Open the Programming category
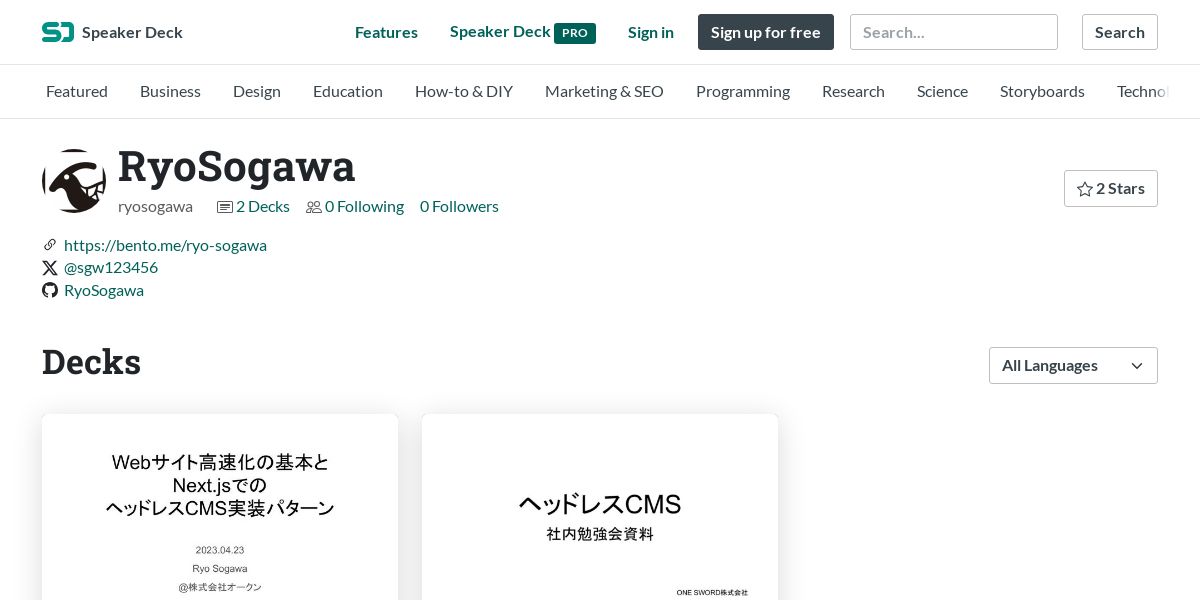The height and width of the screenshot is (600, 1200). [743, 91]
